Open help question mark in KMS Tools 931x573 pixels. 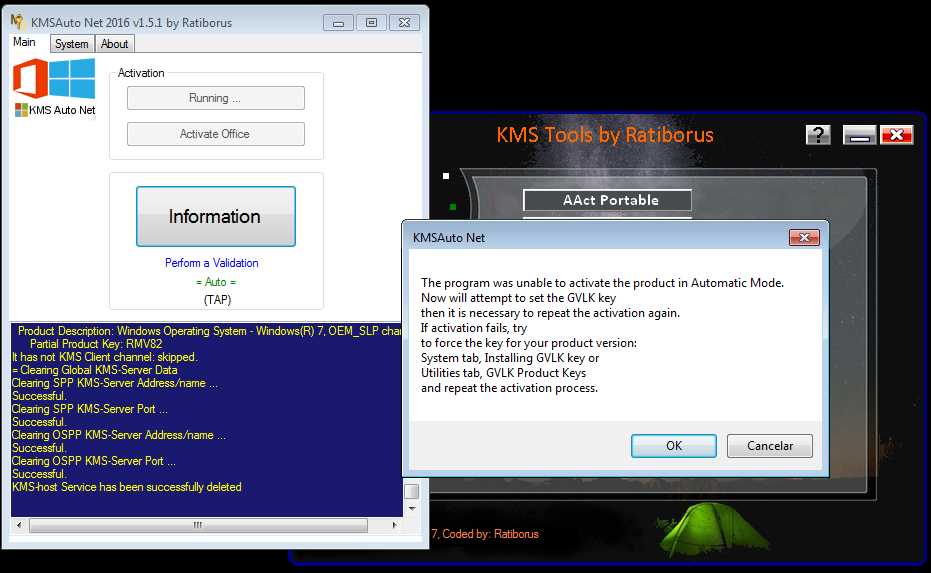pos(818,135)
